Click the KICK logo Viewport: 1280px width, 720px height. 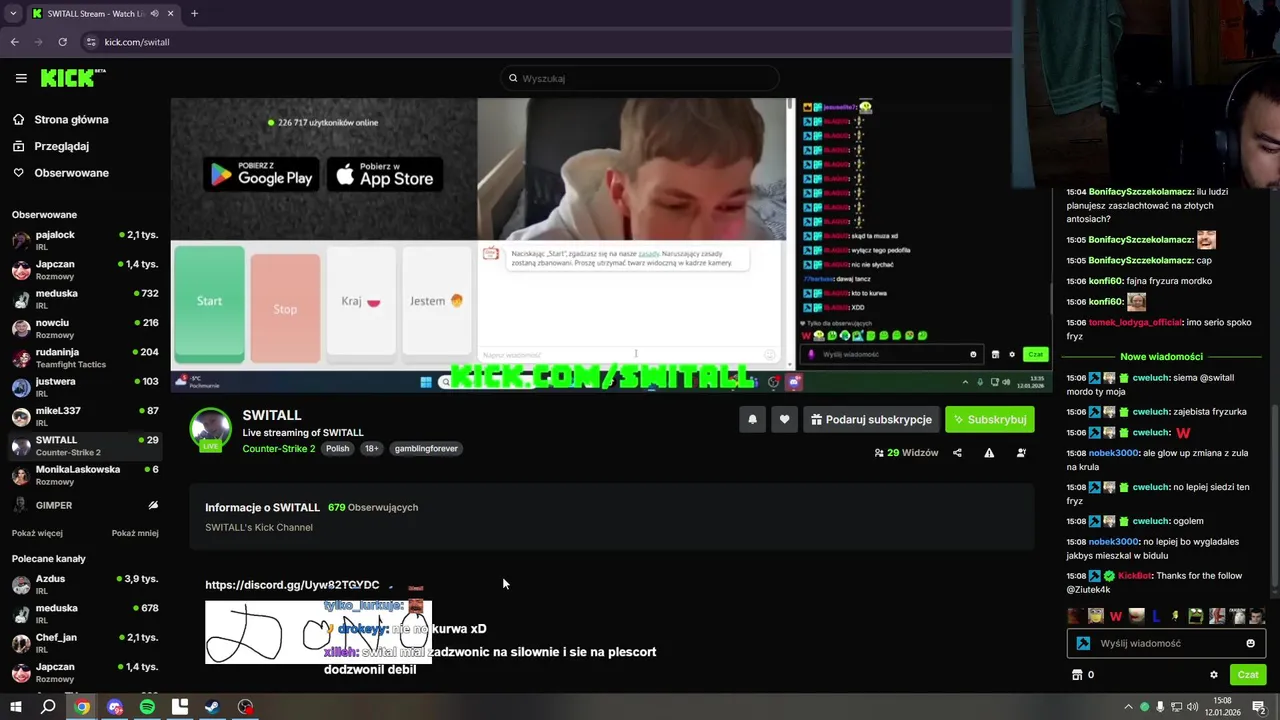tap(73, 78)
